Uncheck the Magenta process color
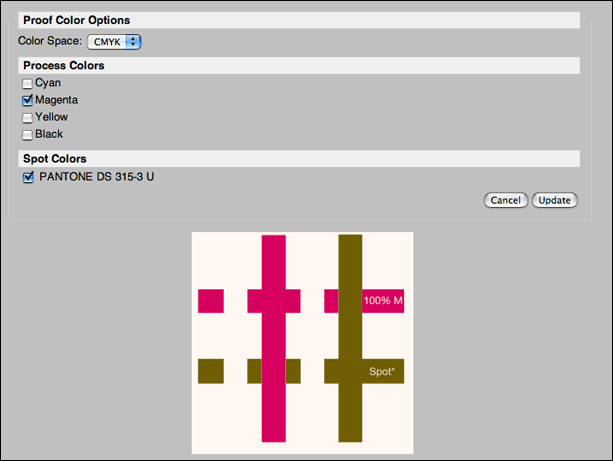This screenshot has height=461, width=613. click(x=27, y=100)
